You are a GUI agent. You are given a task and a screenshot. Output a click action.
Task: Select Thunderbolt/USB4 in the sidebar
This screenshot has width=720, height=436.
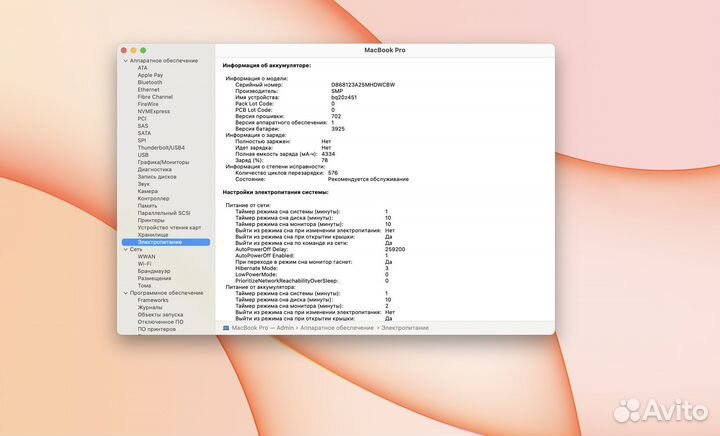click(161, 148)
